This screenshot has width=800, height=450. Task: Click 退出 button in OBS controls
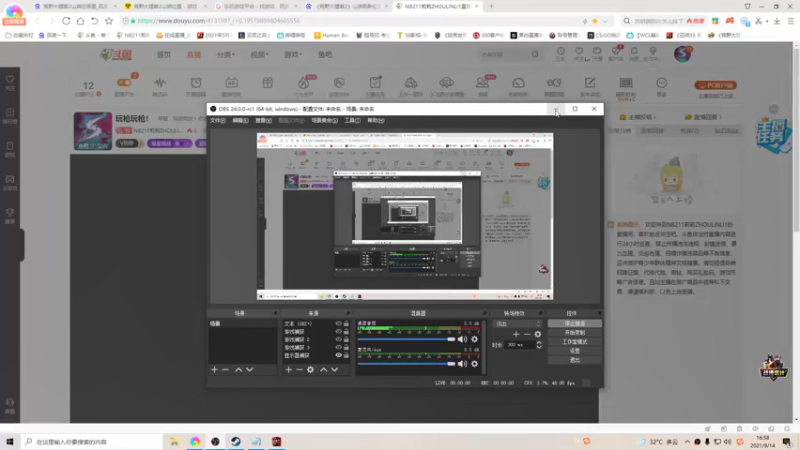[574, 360]
